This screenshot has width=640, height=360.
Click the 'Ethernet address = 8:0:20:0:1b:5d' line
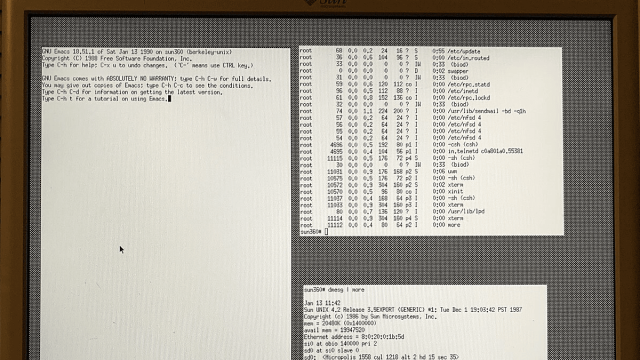coord(354,337)
